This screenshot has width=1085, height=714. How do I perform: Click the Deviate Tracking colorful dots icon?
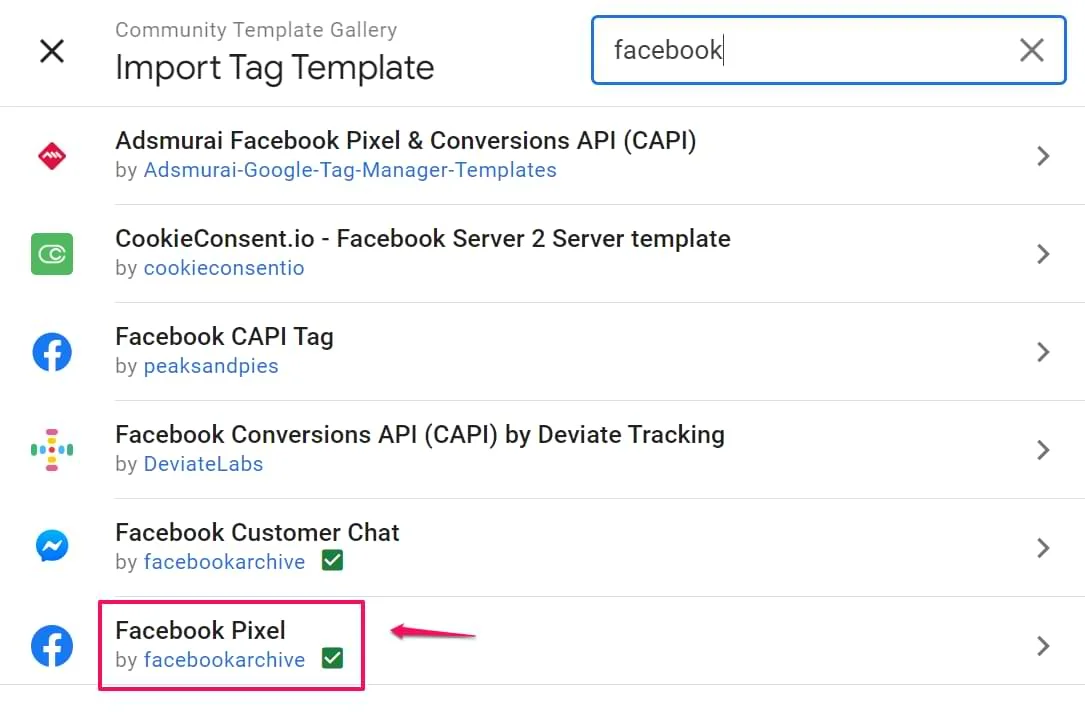51,450
